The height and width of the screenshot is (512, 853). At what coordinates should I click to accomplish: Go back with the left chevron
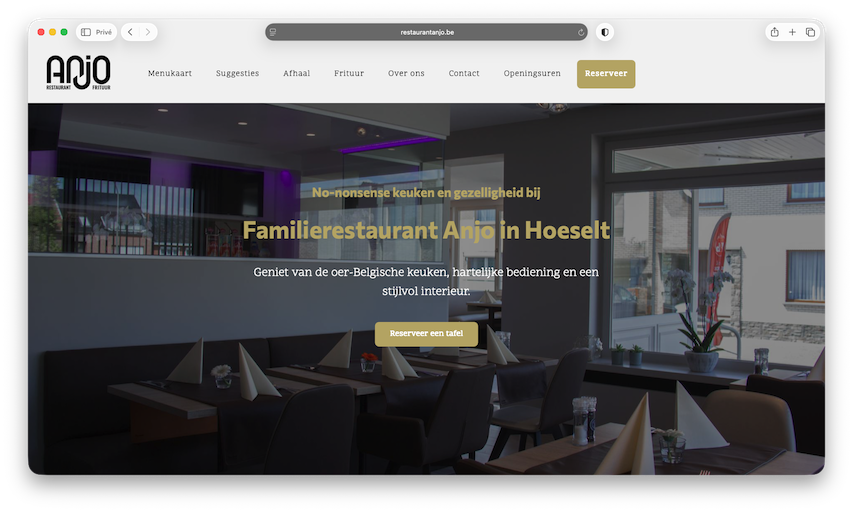pyautogui.click(x=130, y=32)
